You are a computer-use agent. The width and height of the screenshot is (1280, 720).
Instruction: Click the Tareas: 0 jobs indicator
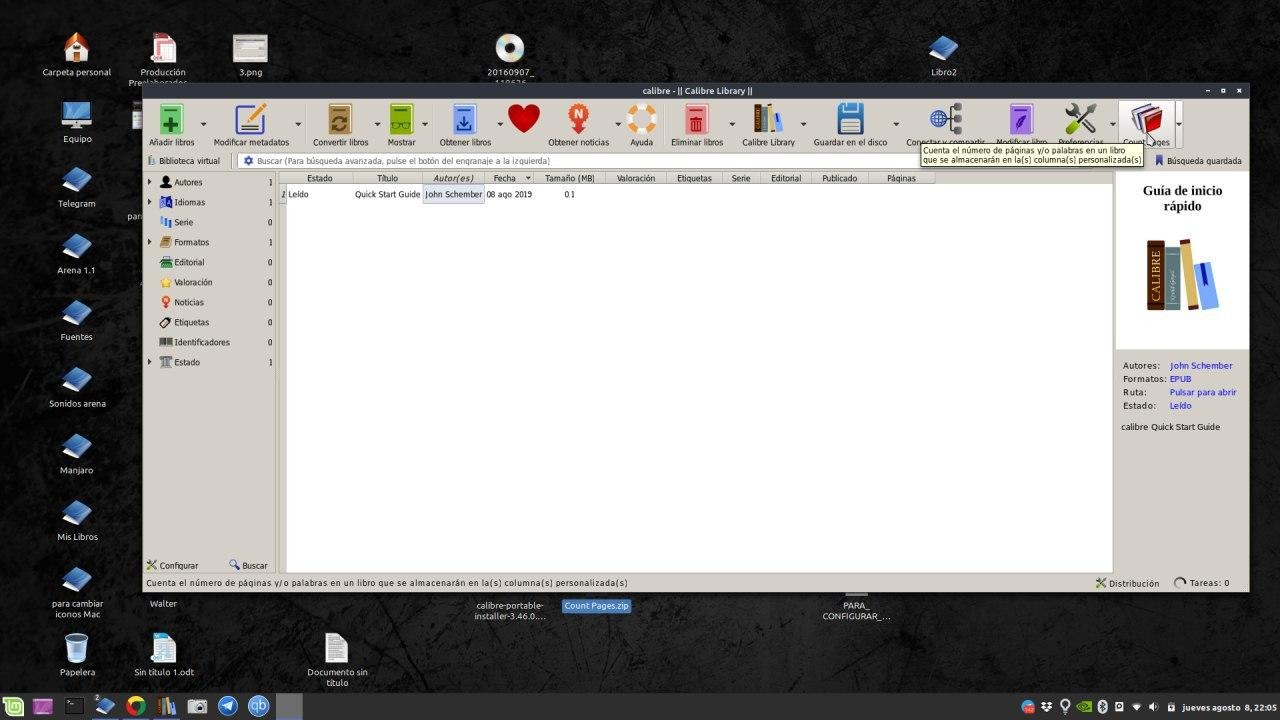pos(1202,583)
